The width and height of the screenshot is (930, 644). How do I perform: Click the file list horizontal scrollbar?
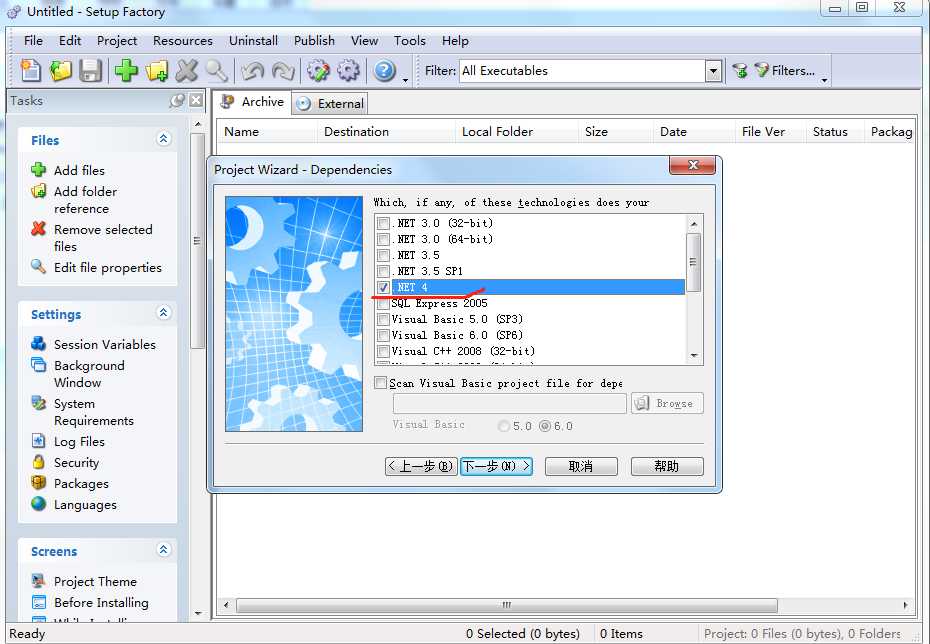507,605
